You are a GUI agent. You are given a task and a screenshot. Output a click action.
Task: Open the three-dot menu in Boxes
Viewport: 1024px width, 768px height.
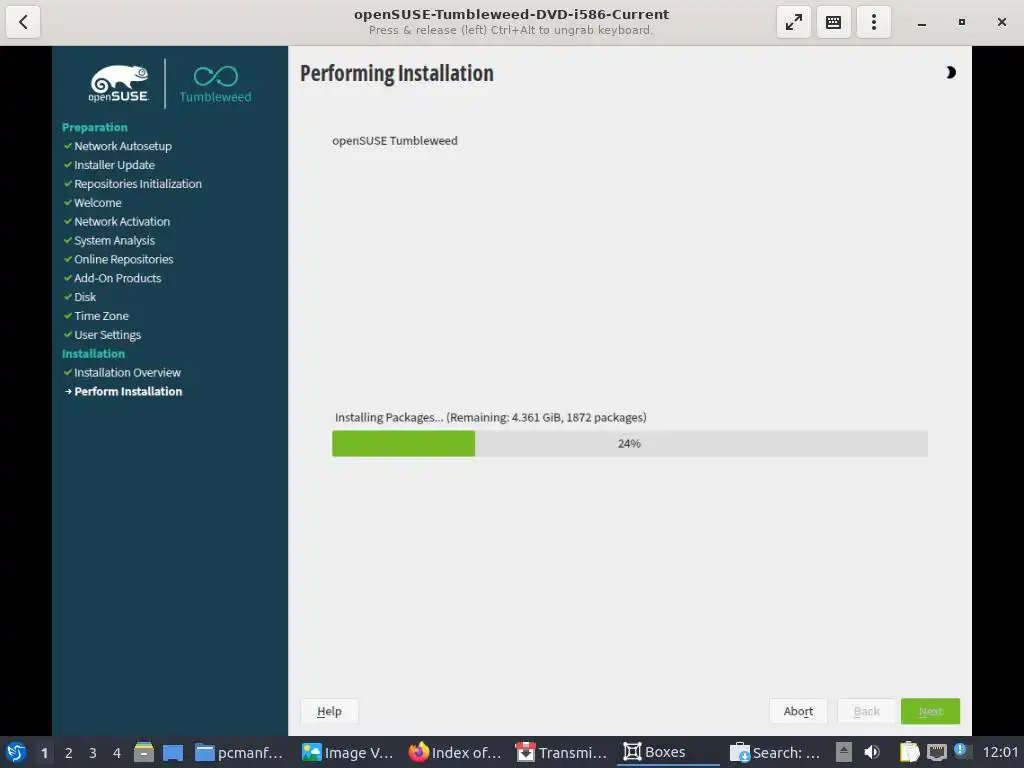(x=873, y=22)
